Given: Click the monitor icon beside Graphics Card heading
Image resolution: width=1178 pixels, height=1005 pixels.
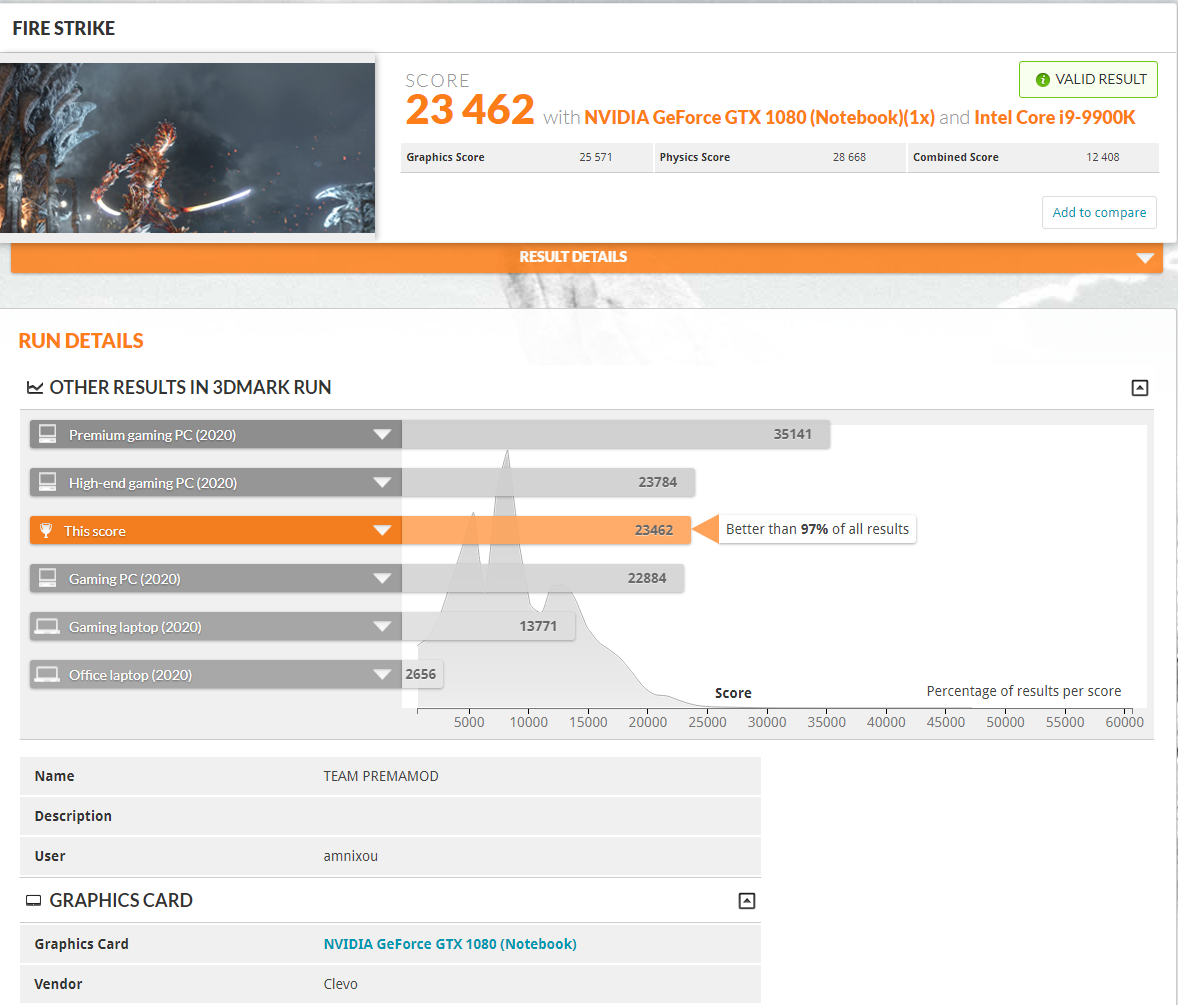Looking at the screenshot, I should point(34,901).
